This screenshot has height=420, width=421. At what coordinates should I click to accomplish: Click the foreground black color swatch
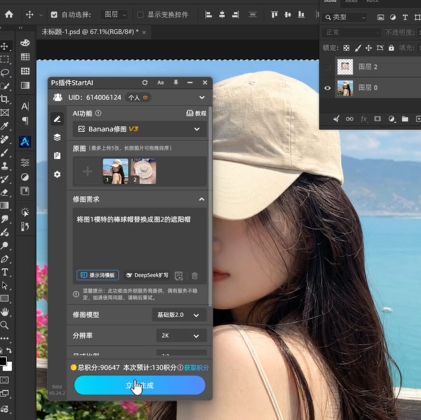pos(2,361)
